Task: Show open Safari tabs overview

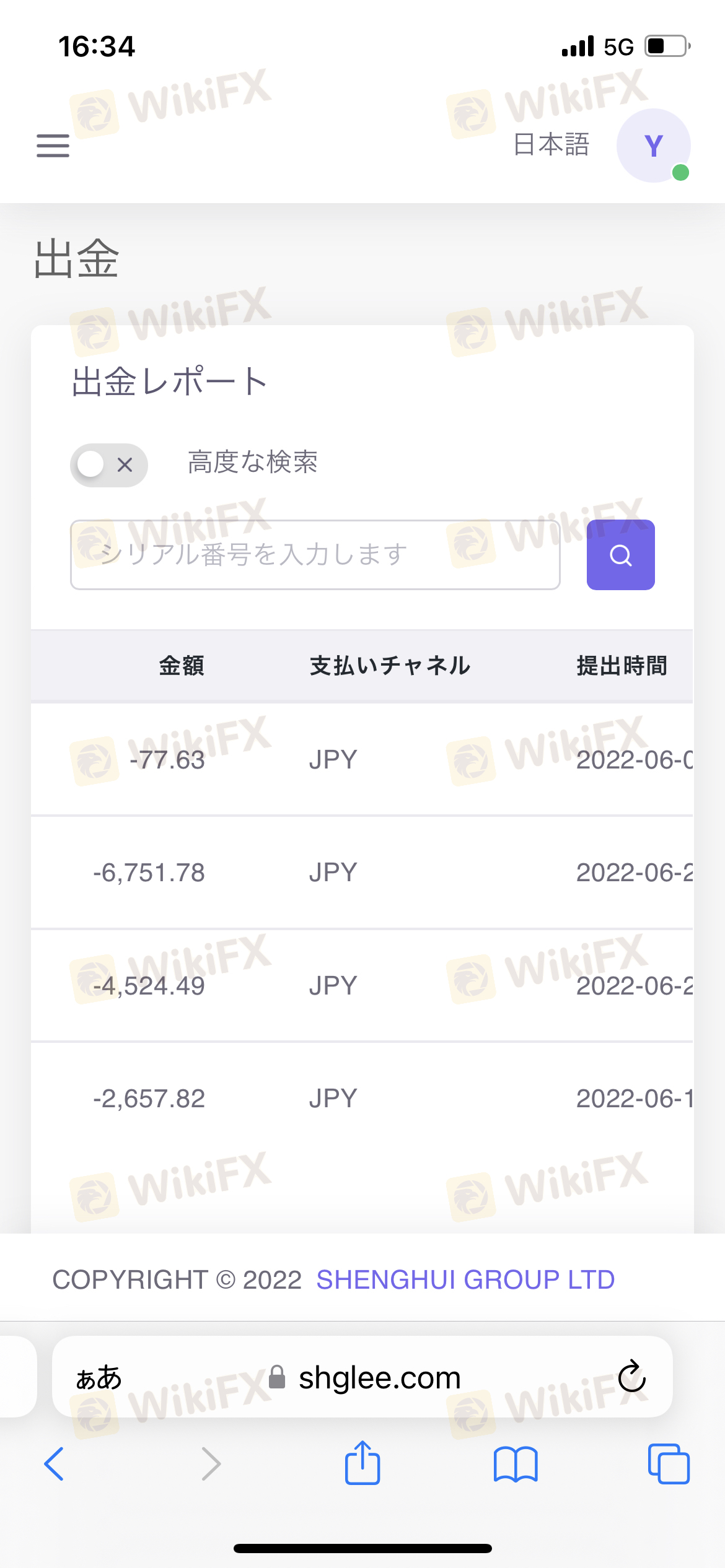Action: click(x=668, y=1464)
